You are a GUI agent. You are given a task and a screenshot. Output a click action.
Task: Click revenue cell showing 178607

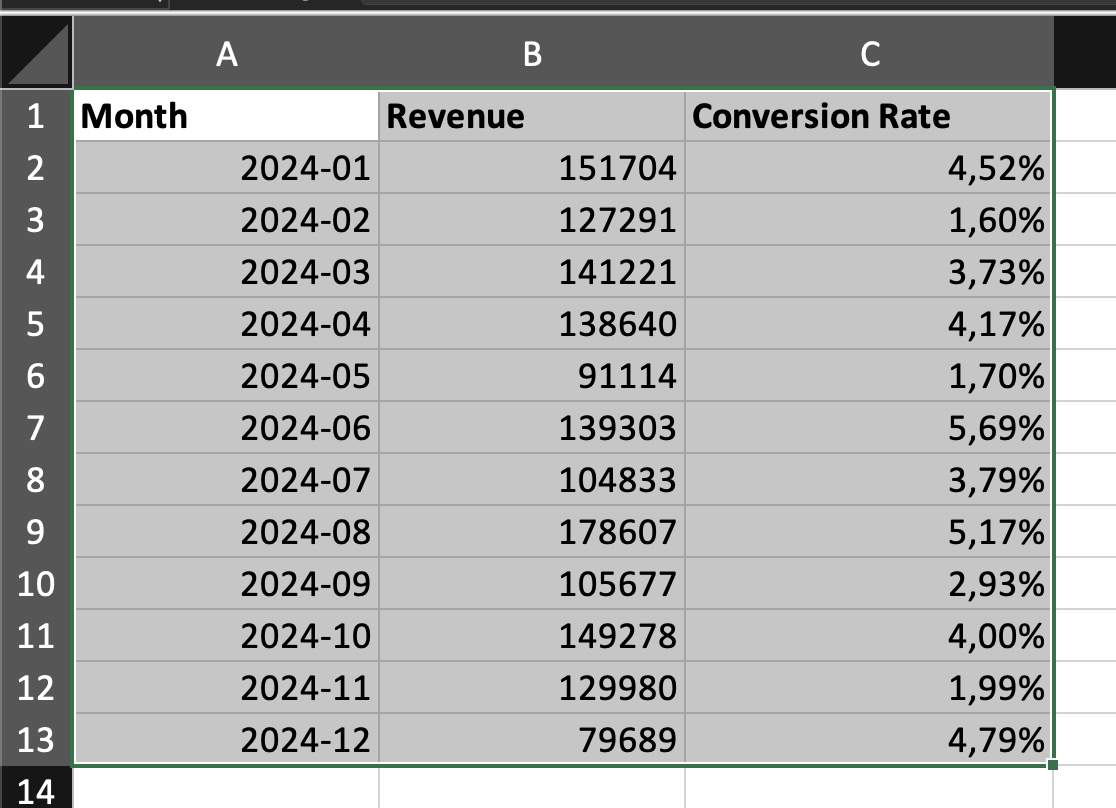tap(532, 532)
